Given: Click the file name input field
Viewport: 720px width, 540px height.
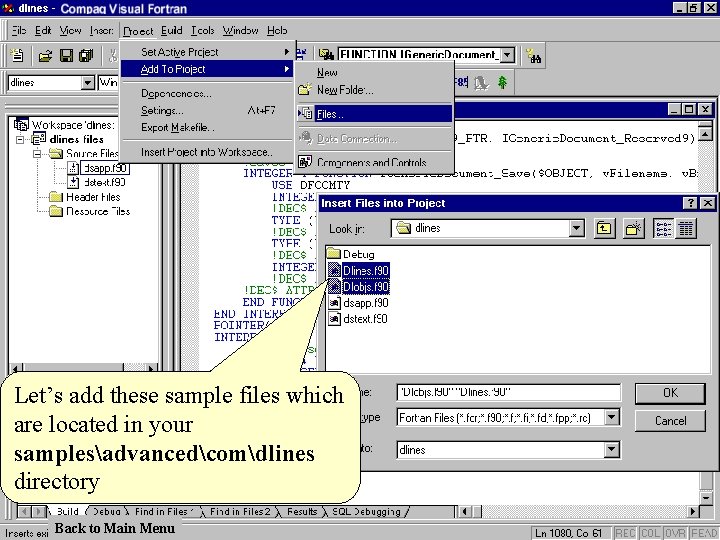Looking at the screenshot, I should 508,392.
